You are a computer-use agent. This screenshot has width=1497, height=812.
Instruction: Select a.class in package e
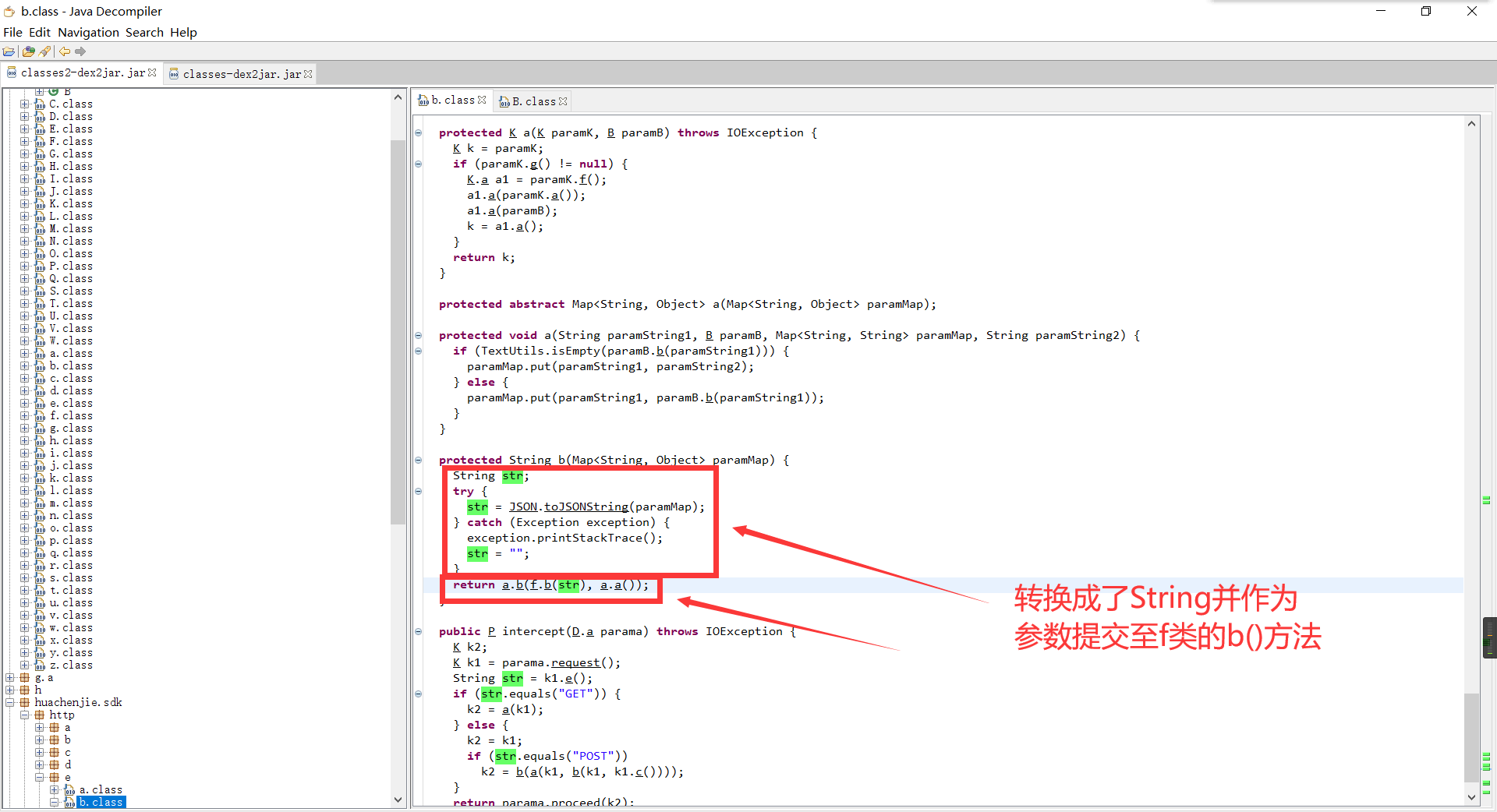point(101,789)
